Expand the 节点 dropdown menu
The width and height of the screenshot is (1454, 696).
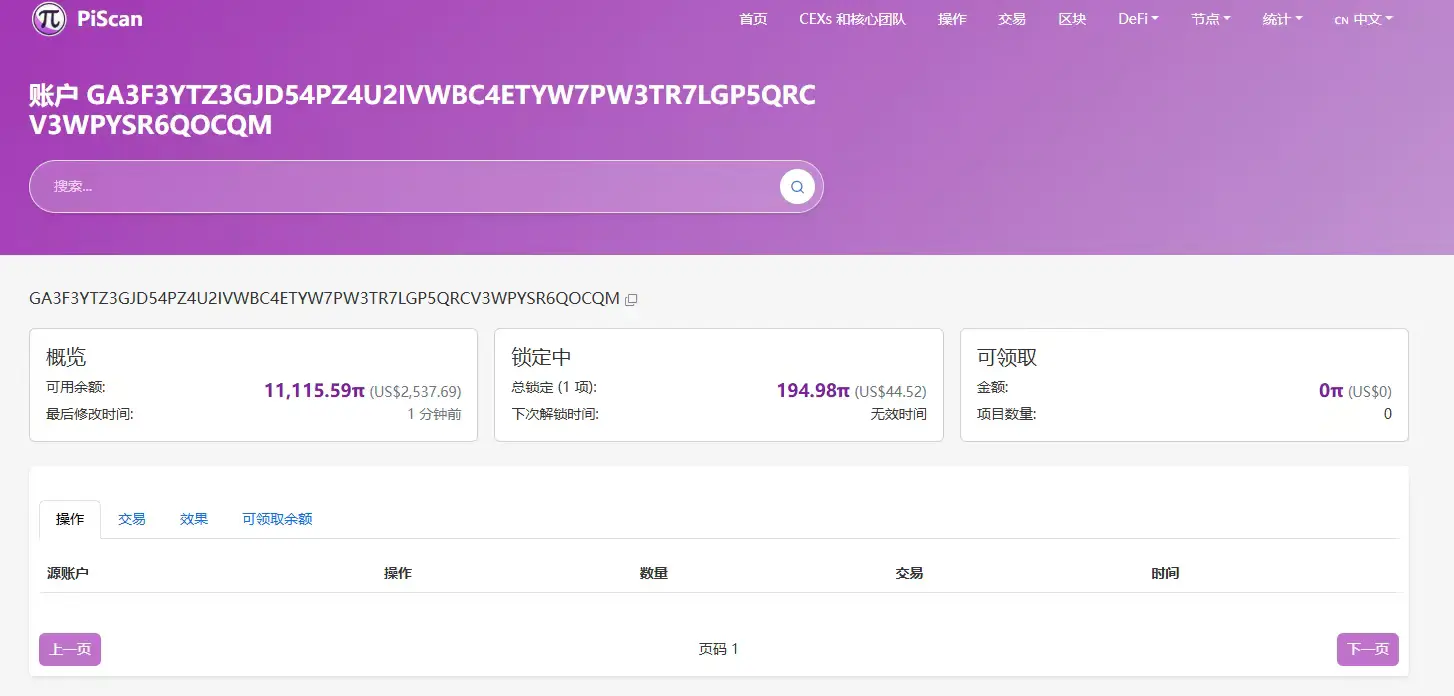point(1210,19)
